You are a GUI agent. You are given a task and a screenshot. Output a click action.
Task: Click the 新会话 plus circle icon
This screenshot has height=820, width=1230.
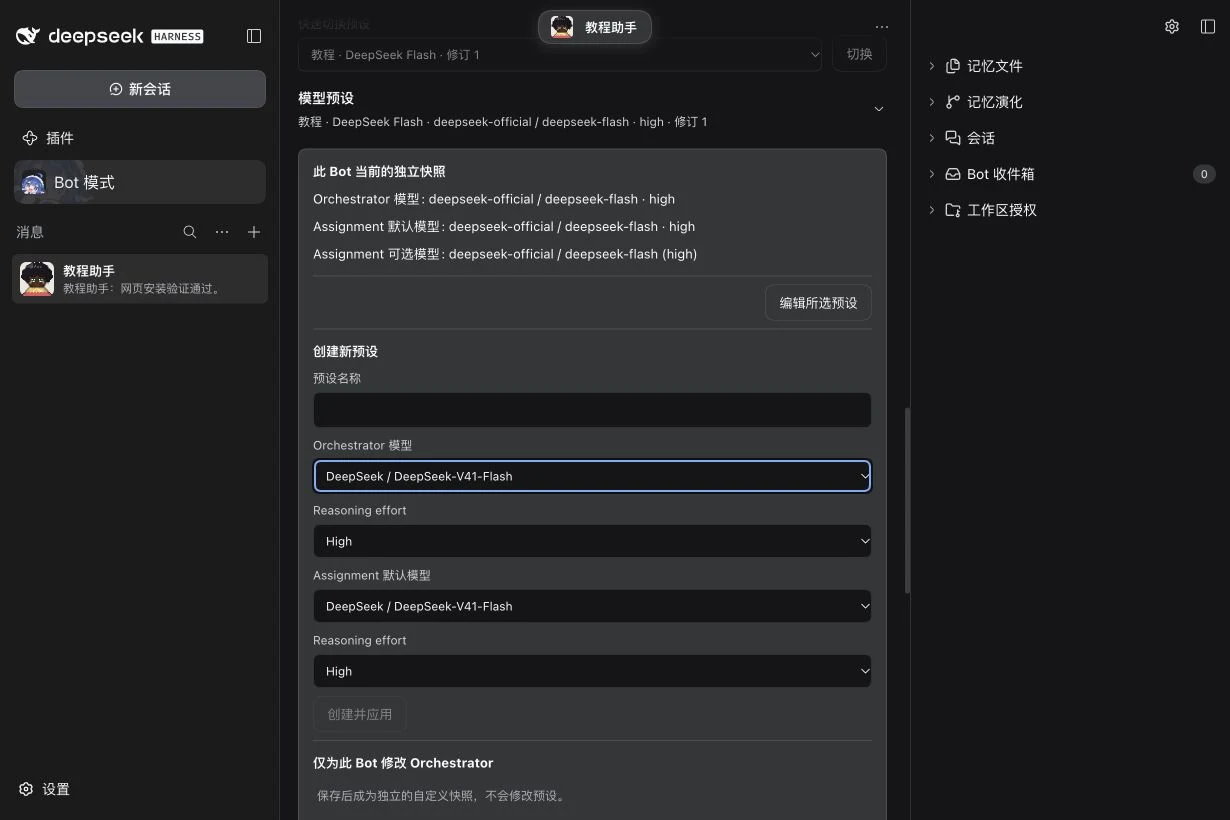point(116,89)
